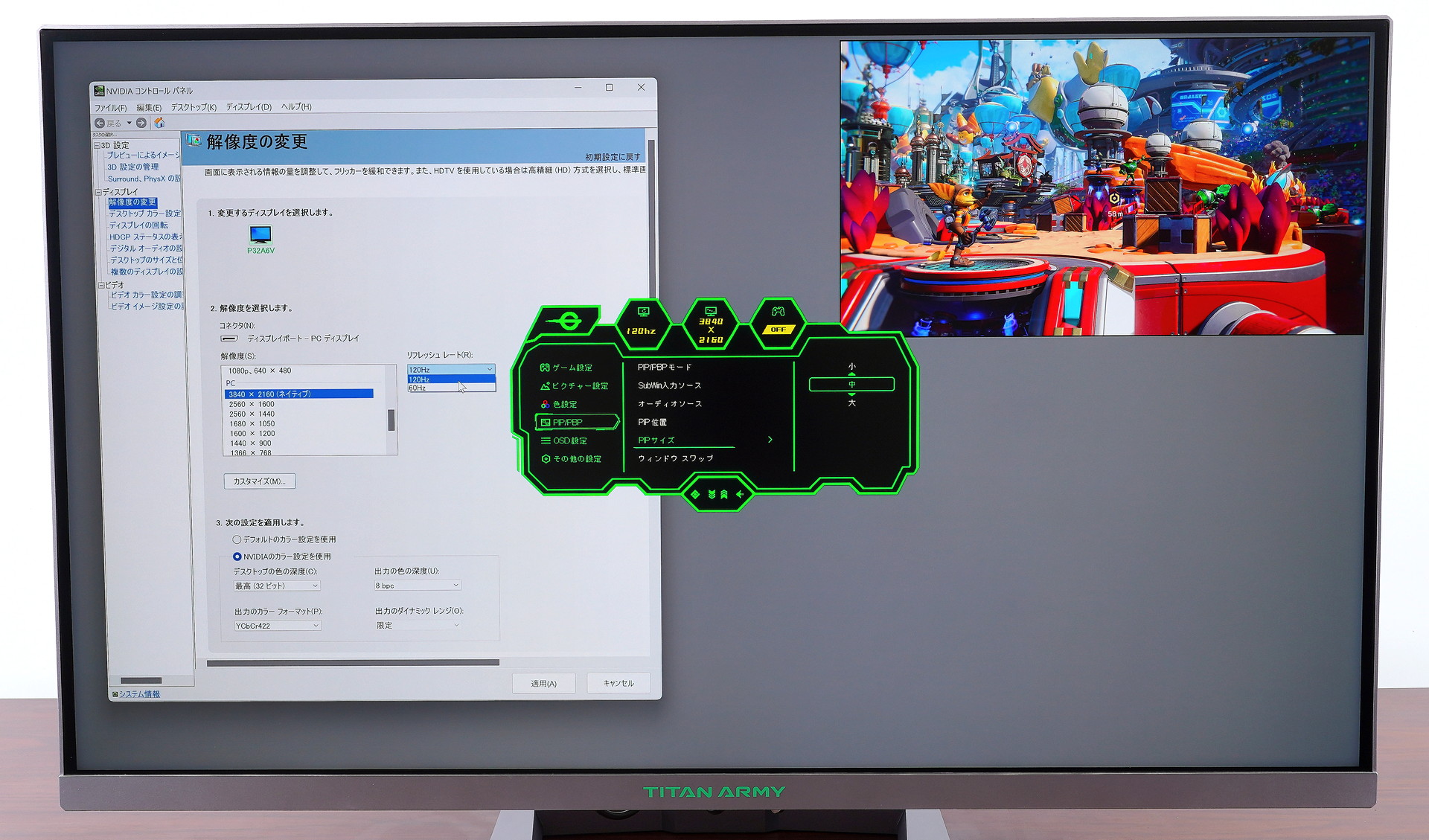This screenshot has height=840, width=1429.
Task: Collapse the ディスプレイ tree node
Action: pyautogui.click(x=98, y=192)
